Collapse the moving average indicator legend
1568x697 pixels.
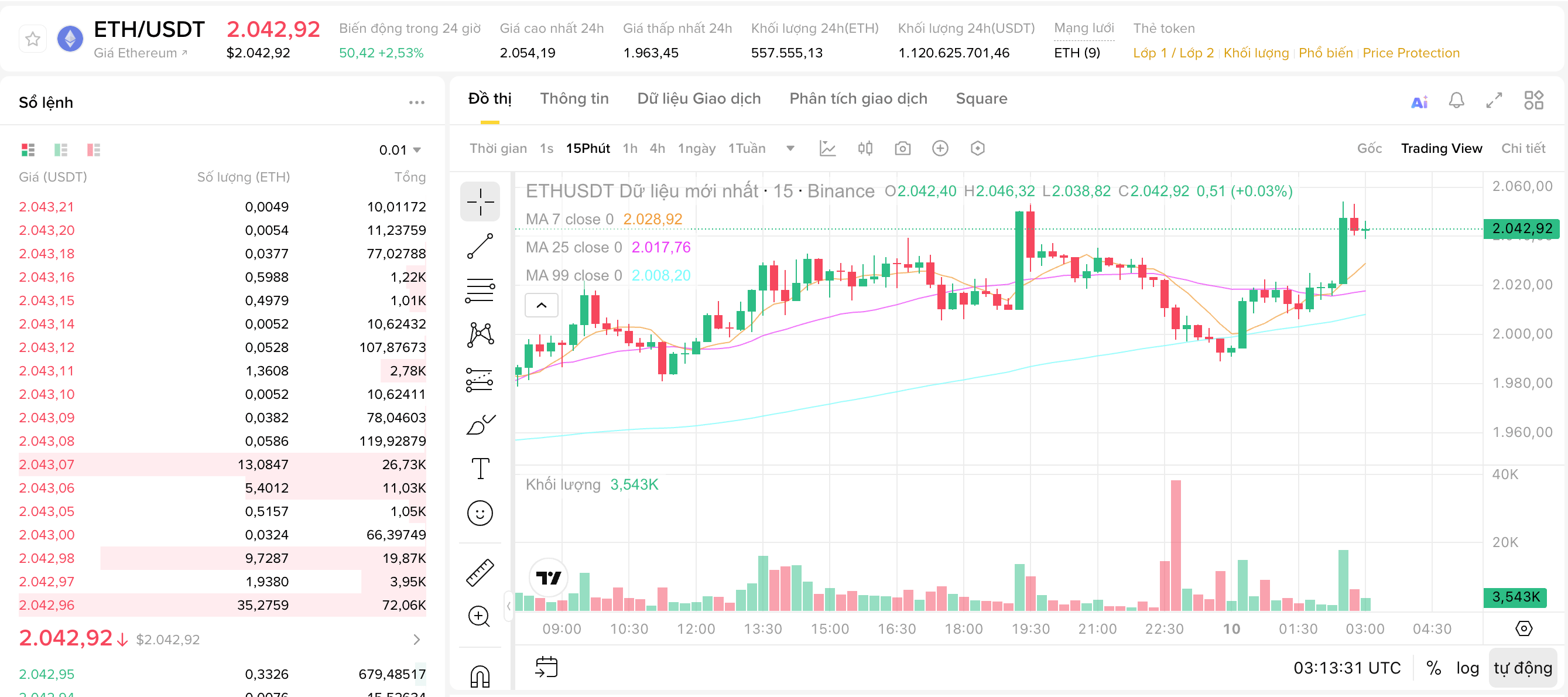tap(541, 305)
